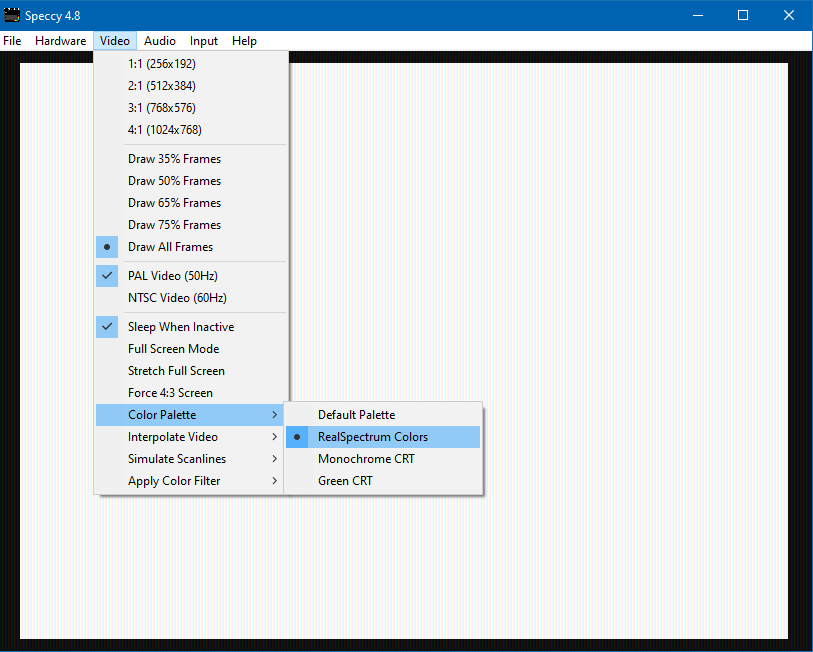Expand the Simulate Scanlines submenu
Image resolution: width=813 pixels, height=652 pixels.
(190, 459)
